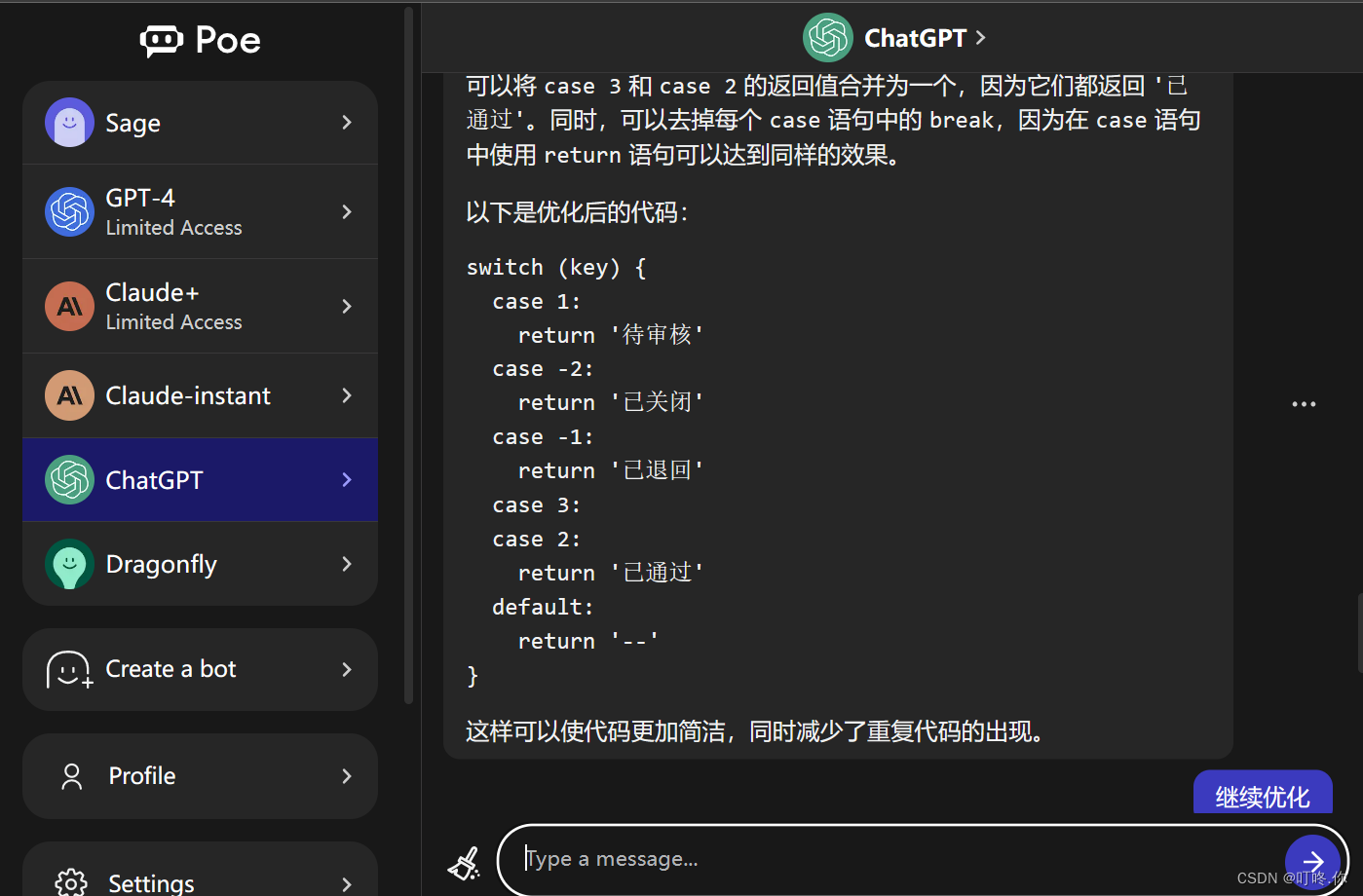Select the Dragonfly bot label

[161, 565]
